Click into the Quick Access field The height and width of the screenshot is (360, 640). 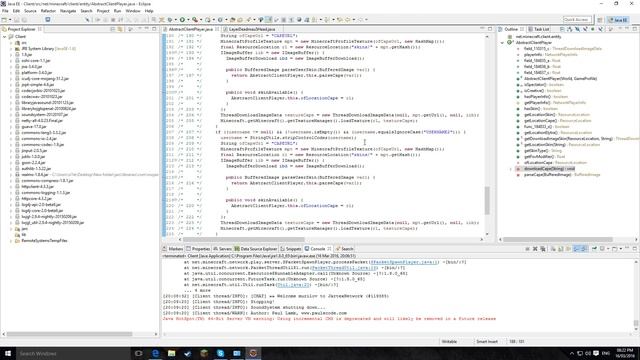(x=577, y=20)
